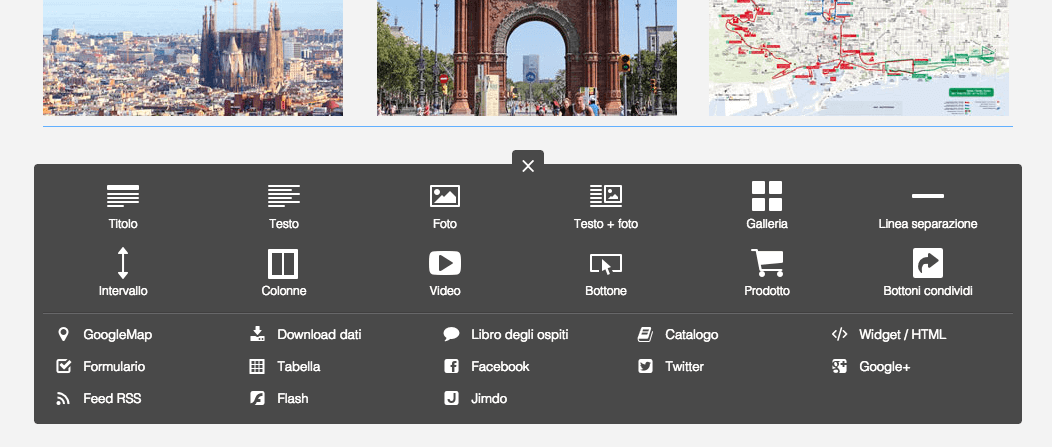The height and width of the screenshot is (447, 1052).
Task: Choose Formulario text entry
Action: pyautogui.click(x=114, y=366)
